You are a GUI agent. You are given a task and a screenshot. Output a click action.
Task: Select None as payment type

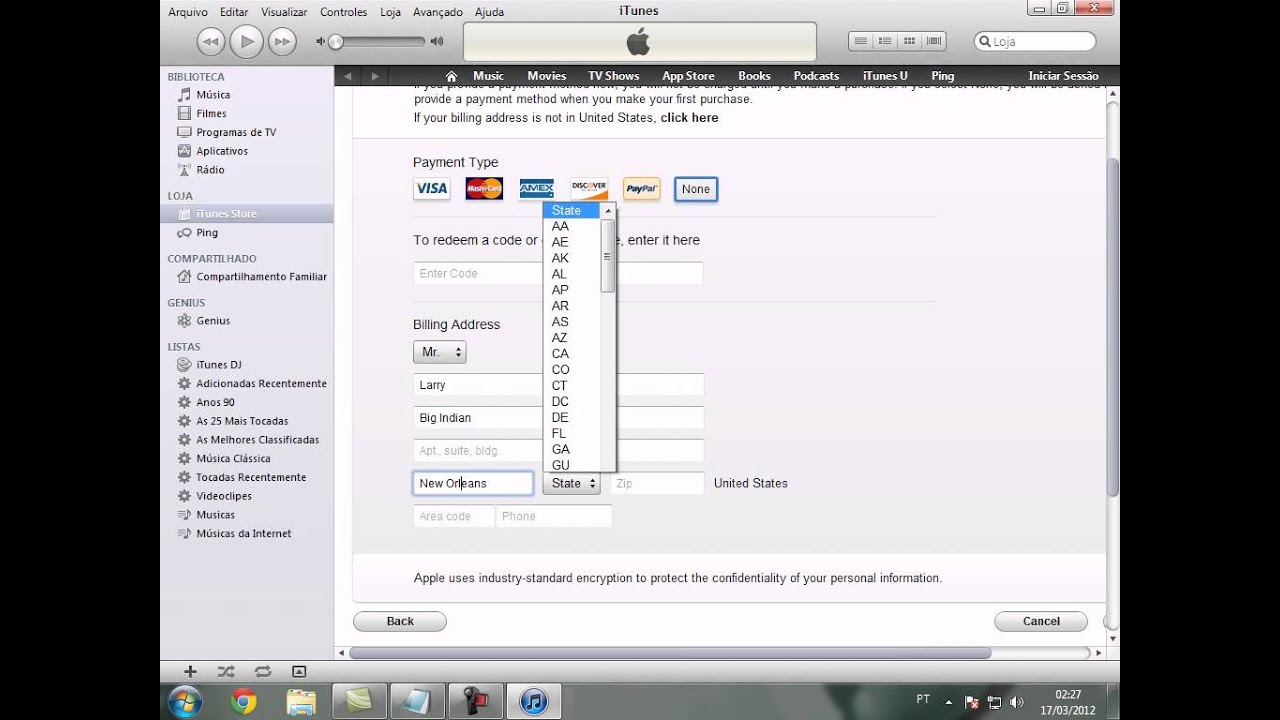point(696,189)
